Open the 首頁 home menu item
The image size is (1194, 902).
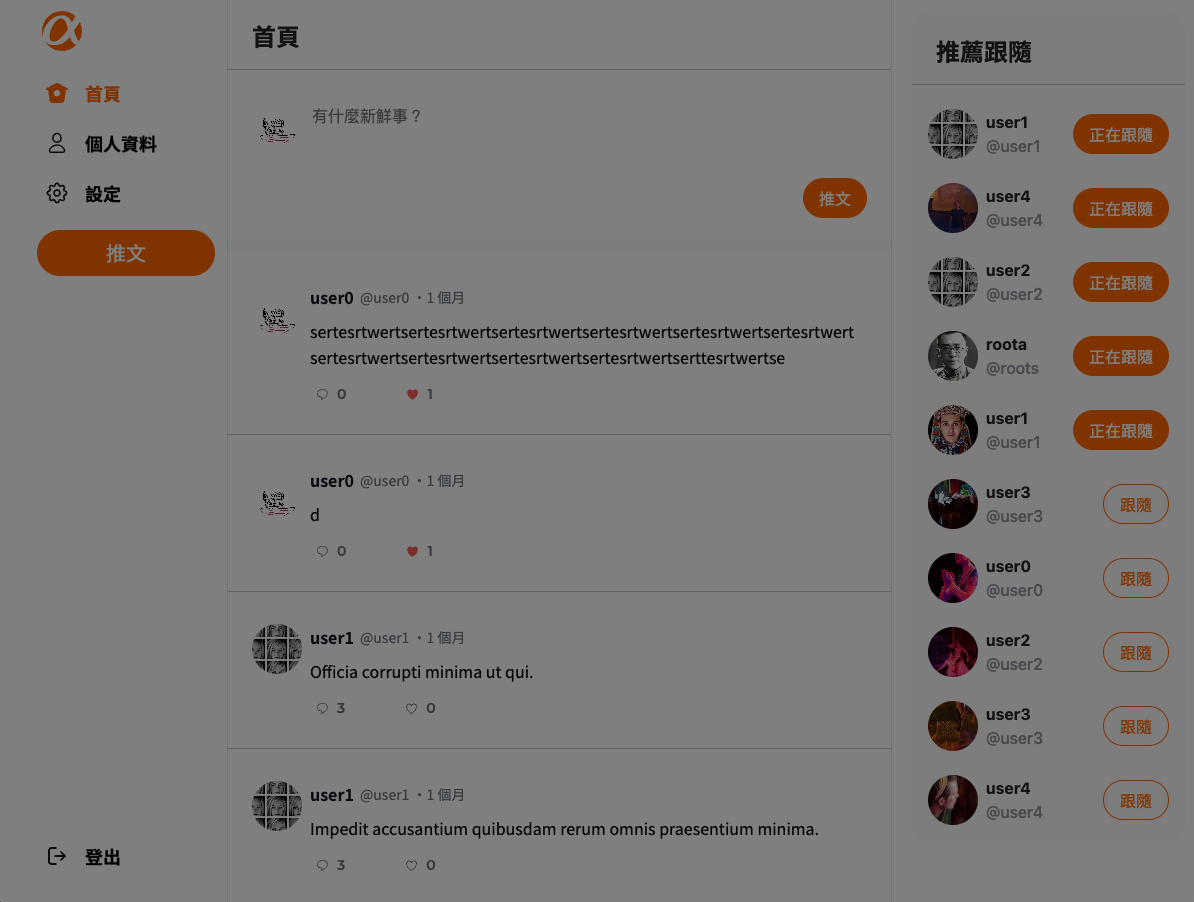coord(83,94)
